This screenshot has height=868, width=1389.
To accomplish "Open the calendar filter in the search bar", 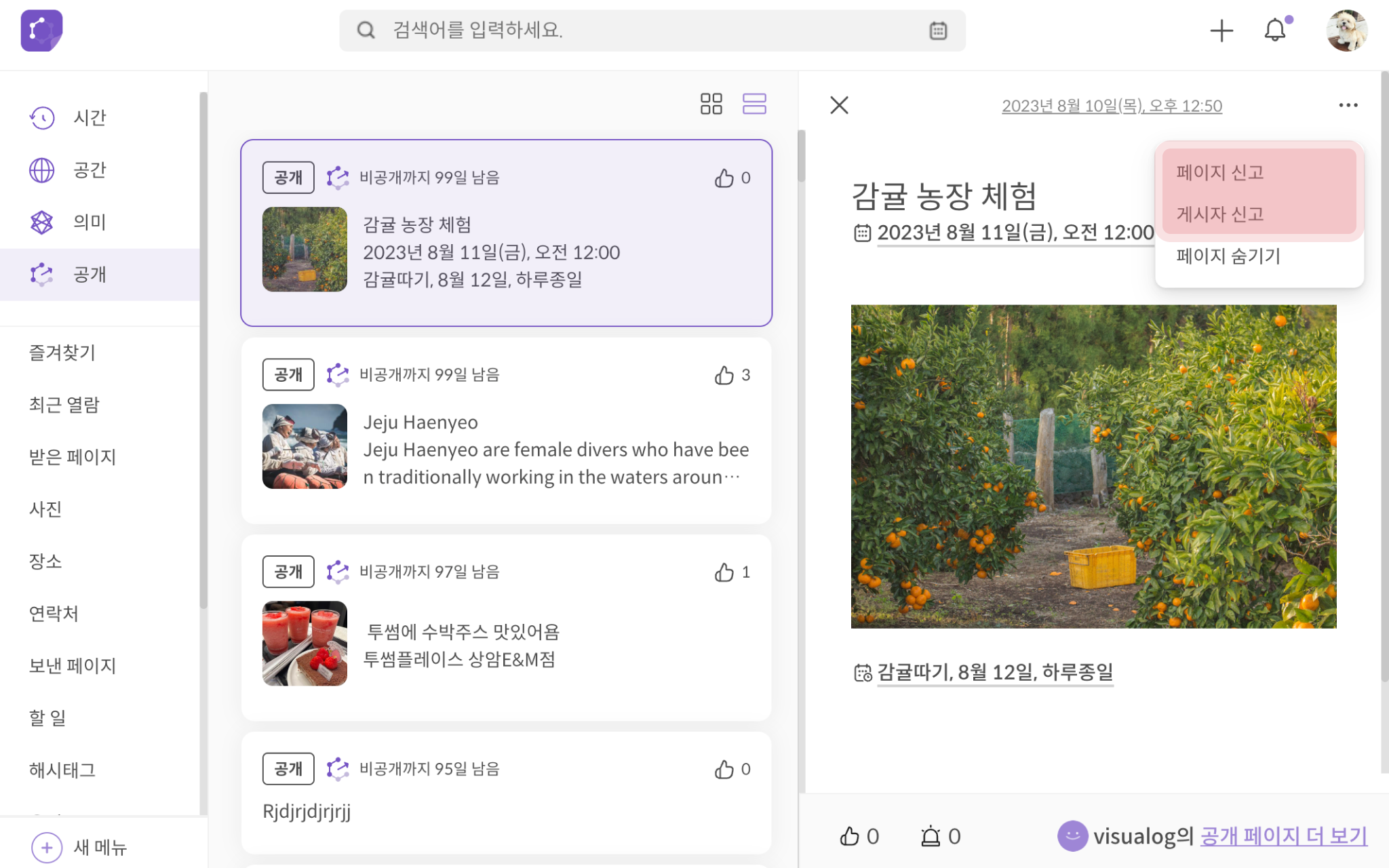I will [x=938, y=31].
